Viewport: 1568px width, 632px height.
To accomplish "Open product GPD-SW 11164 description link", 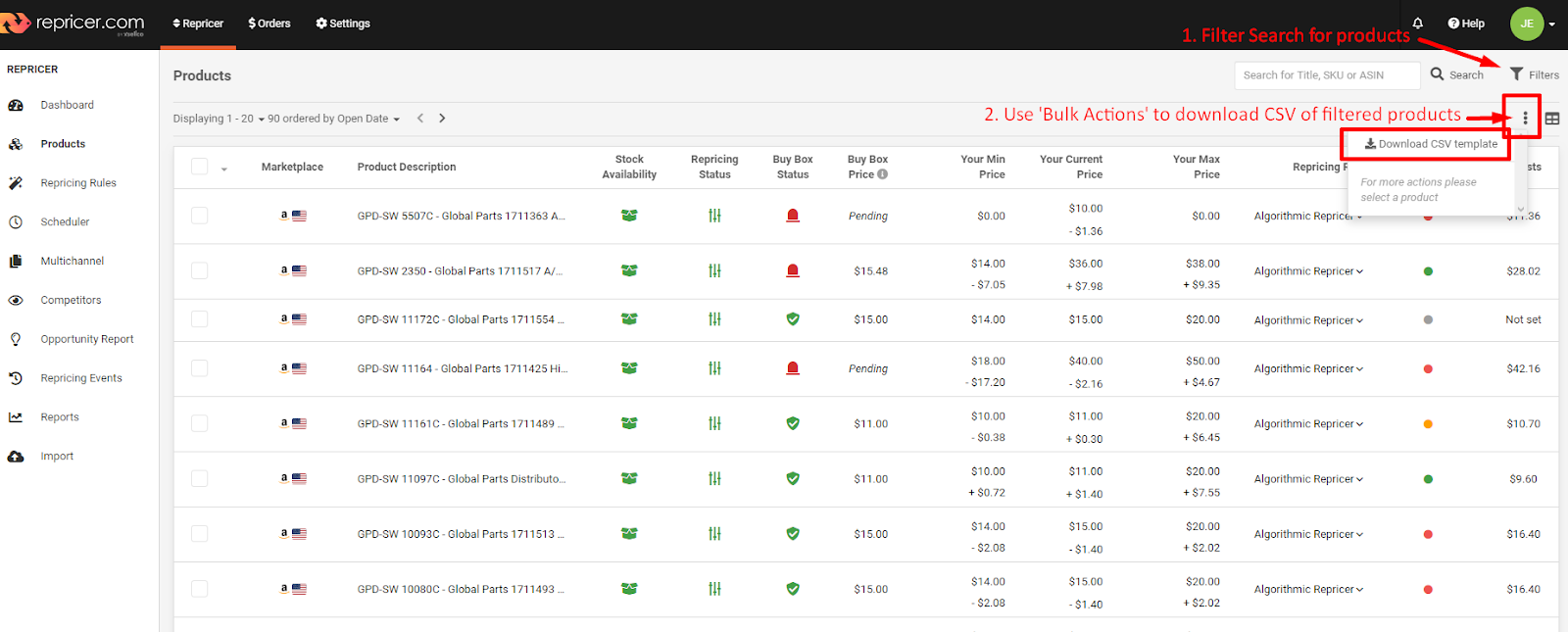I will pos(463,368).
